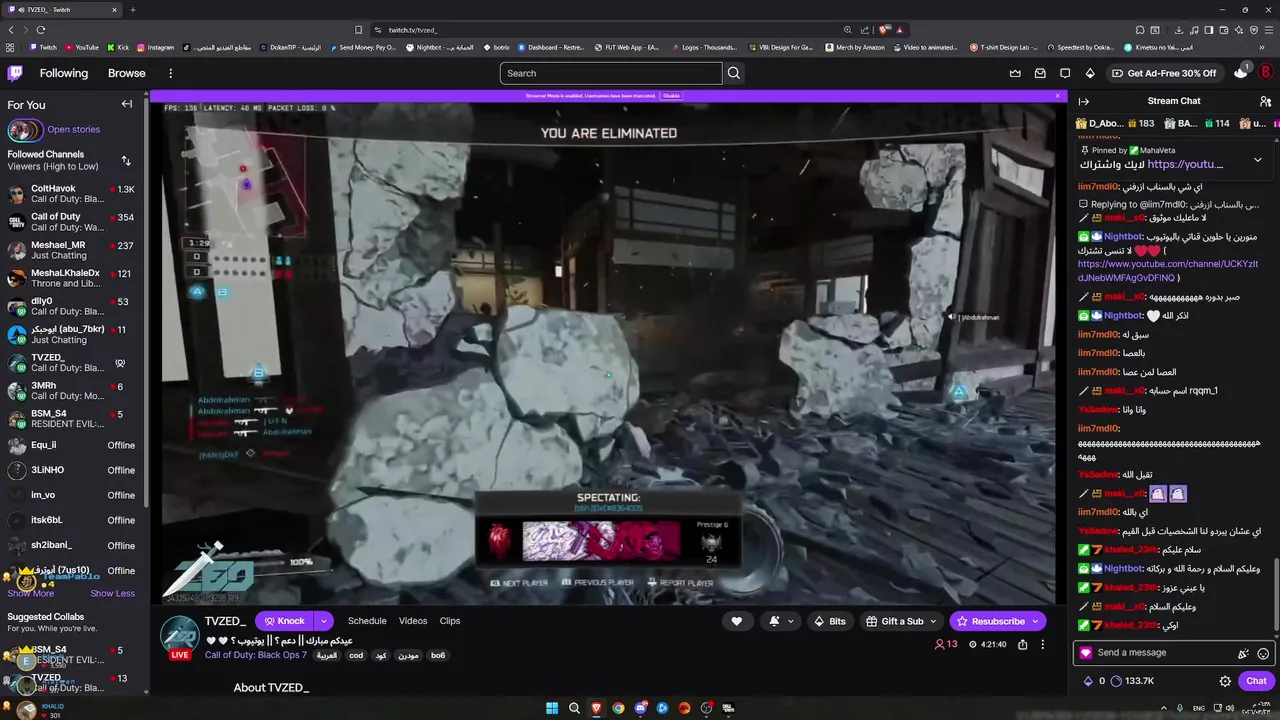This screenshot has height=720, width=1280.
Task: Click the Disable streamer mode link
Action: tap(672, 96)
